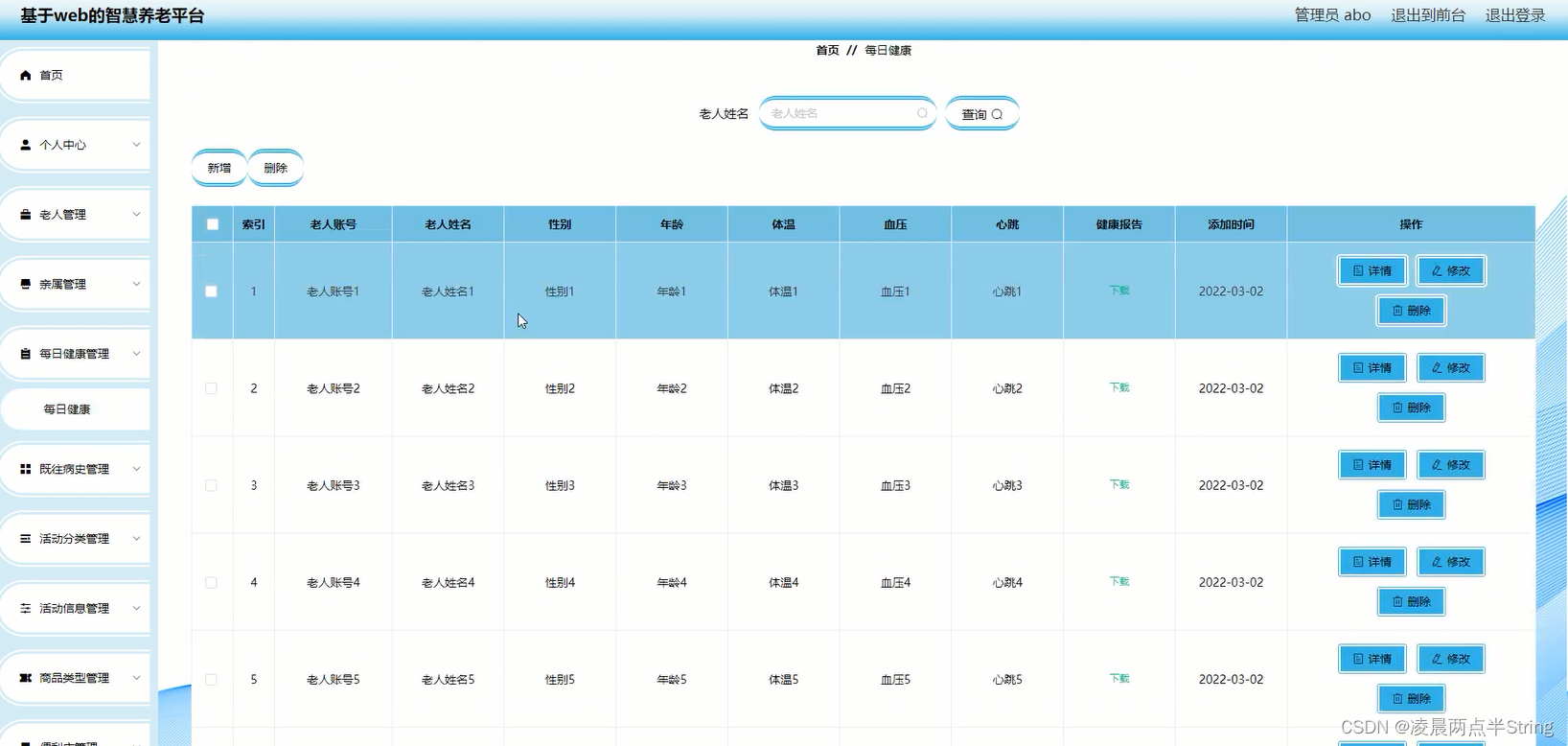Download the 健康报告 for row 5

click(1119, 678)
